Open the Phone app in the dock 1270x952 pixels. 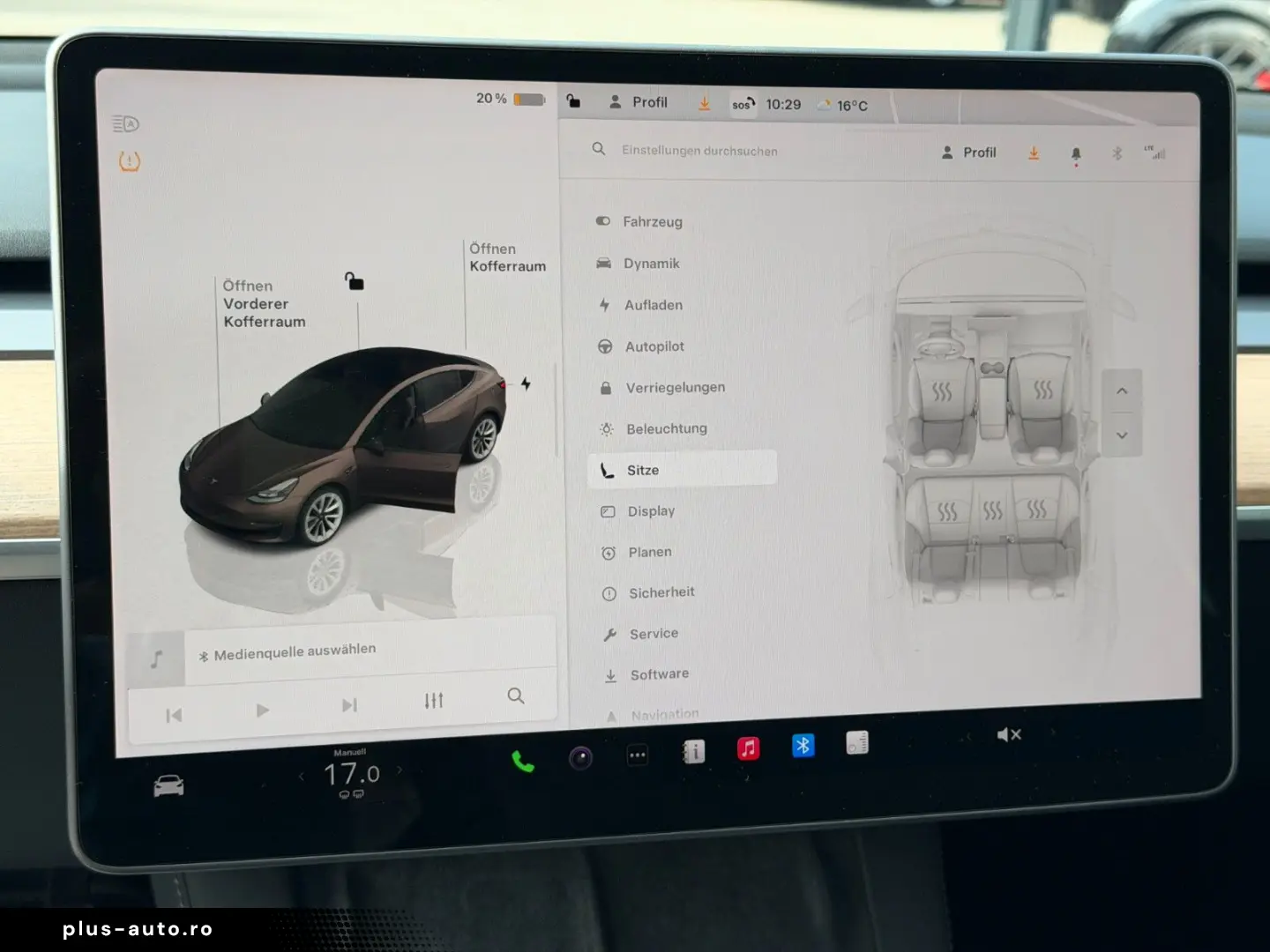524,758
